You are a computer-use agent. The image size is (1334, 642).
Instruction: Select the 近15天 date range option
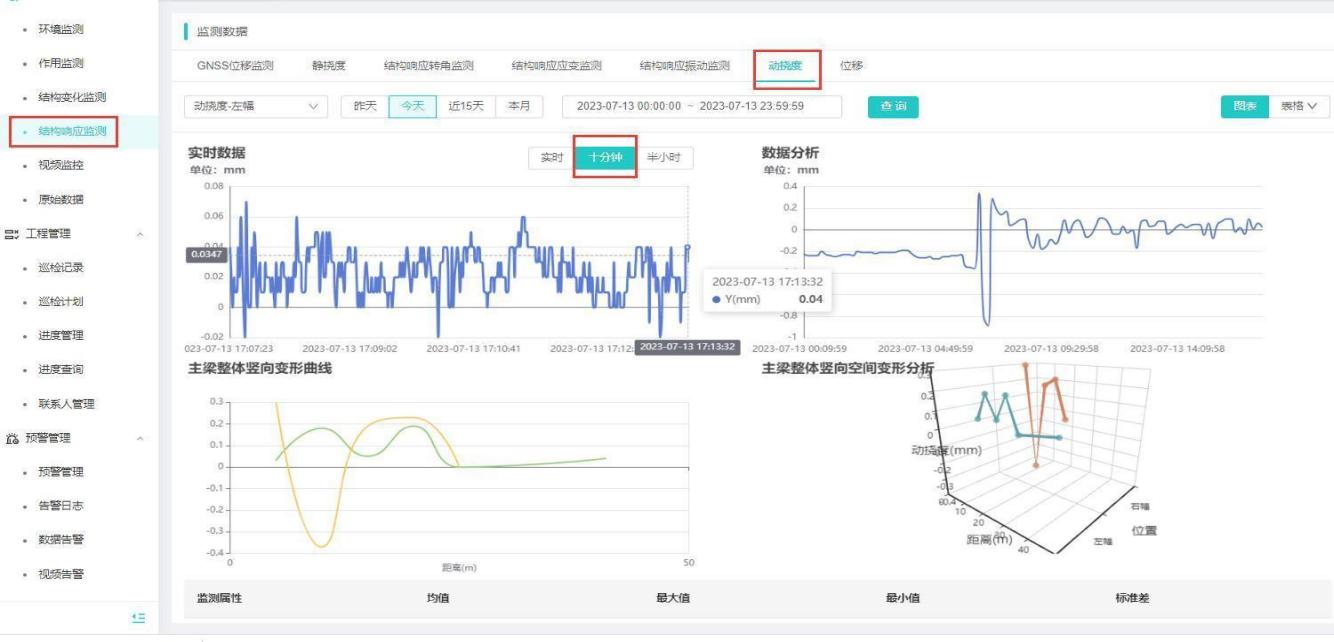[466, 106]
